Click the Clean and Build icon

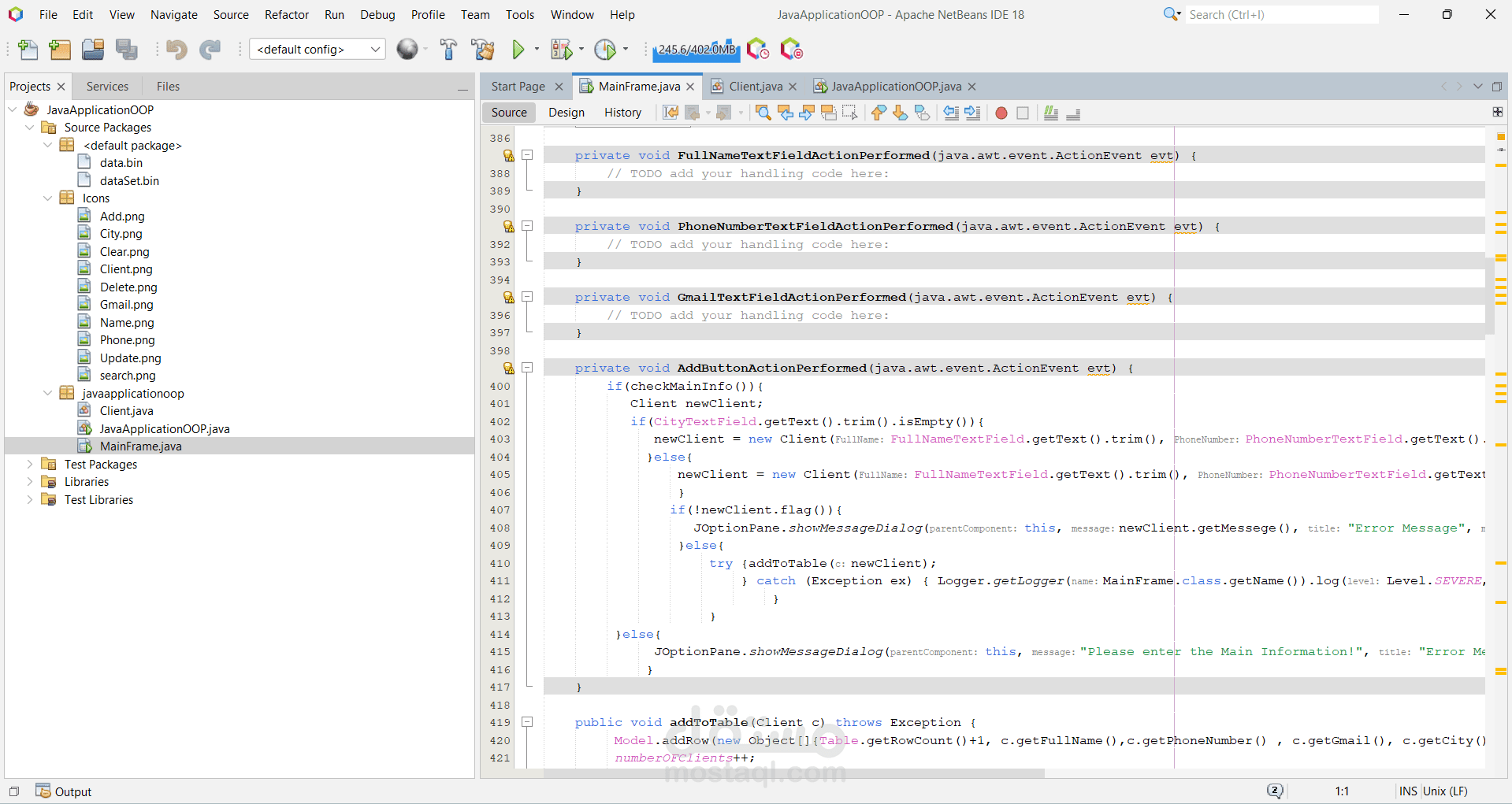point(482,50)
